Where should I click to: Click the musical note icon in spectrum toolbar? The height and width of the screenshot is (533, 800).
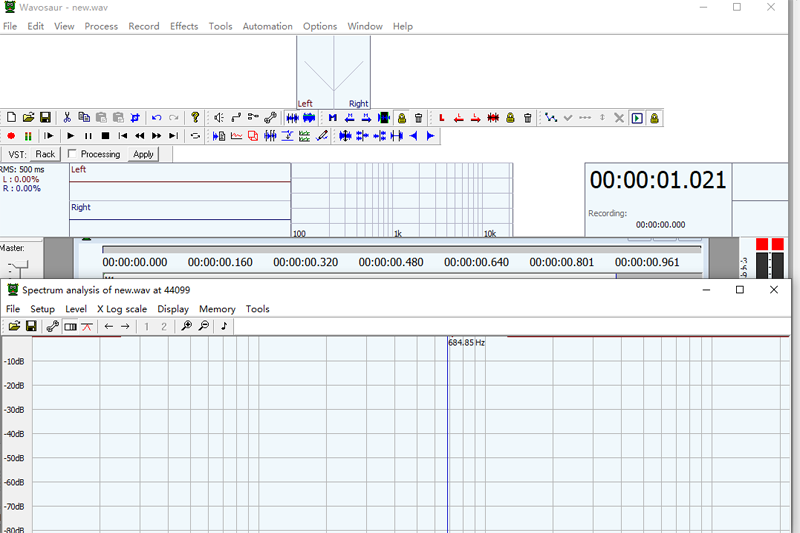(x=224, y=326)
